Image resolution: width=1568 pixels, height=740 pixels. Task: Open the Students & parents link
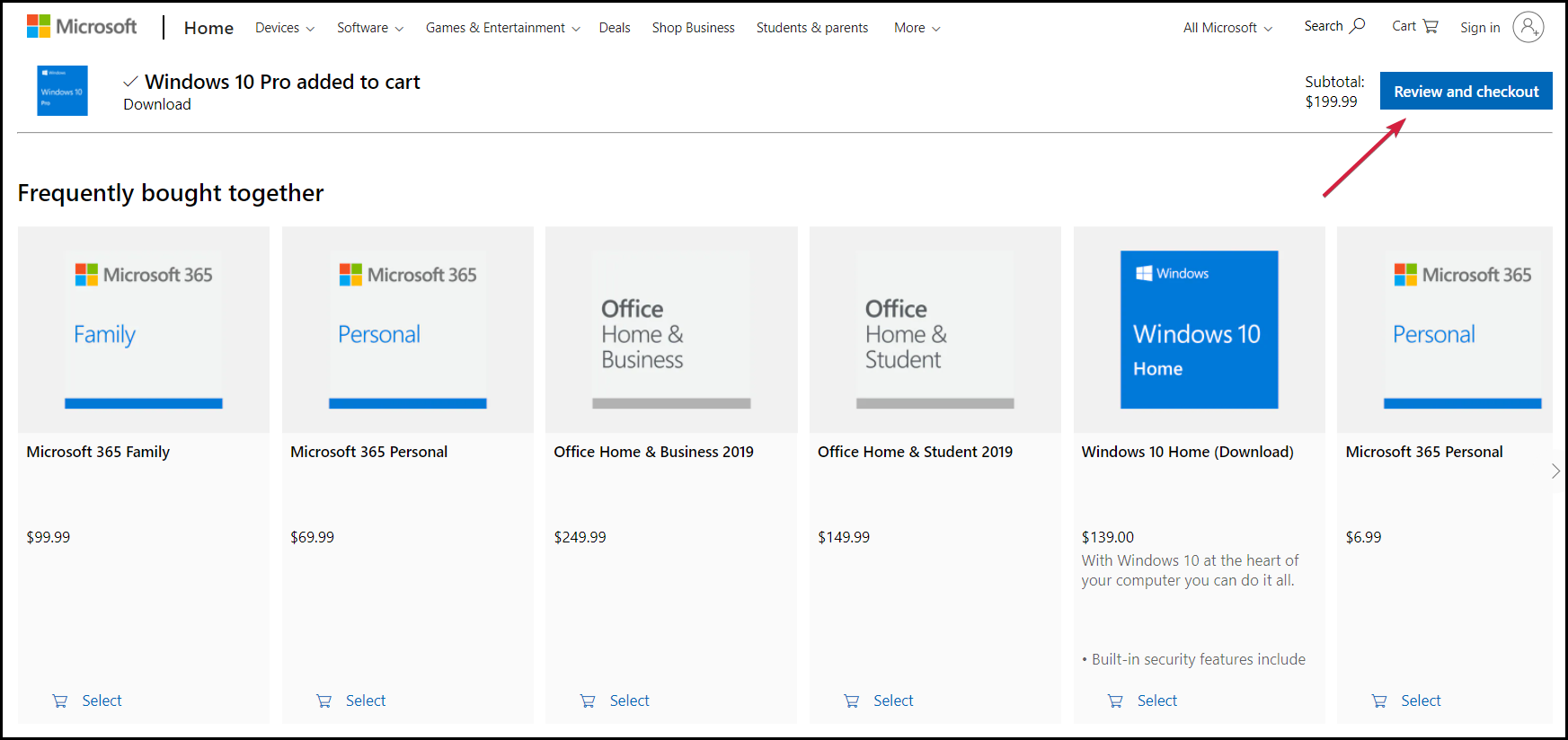click(811, 28)
